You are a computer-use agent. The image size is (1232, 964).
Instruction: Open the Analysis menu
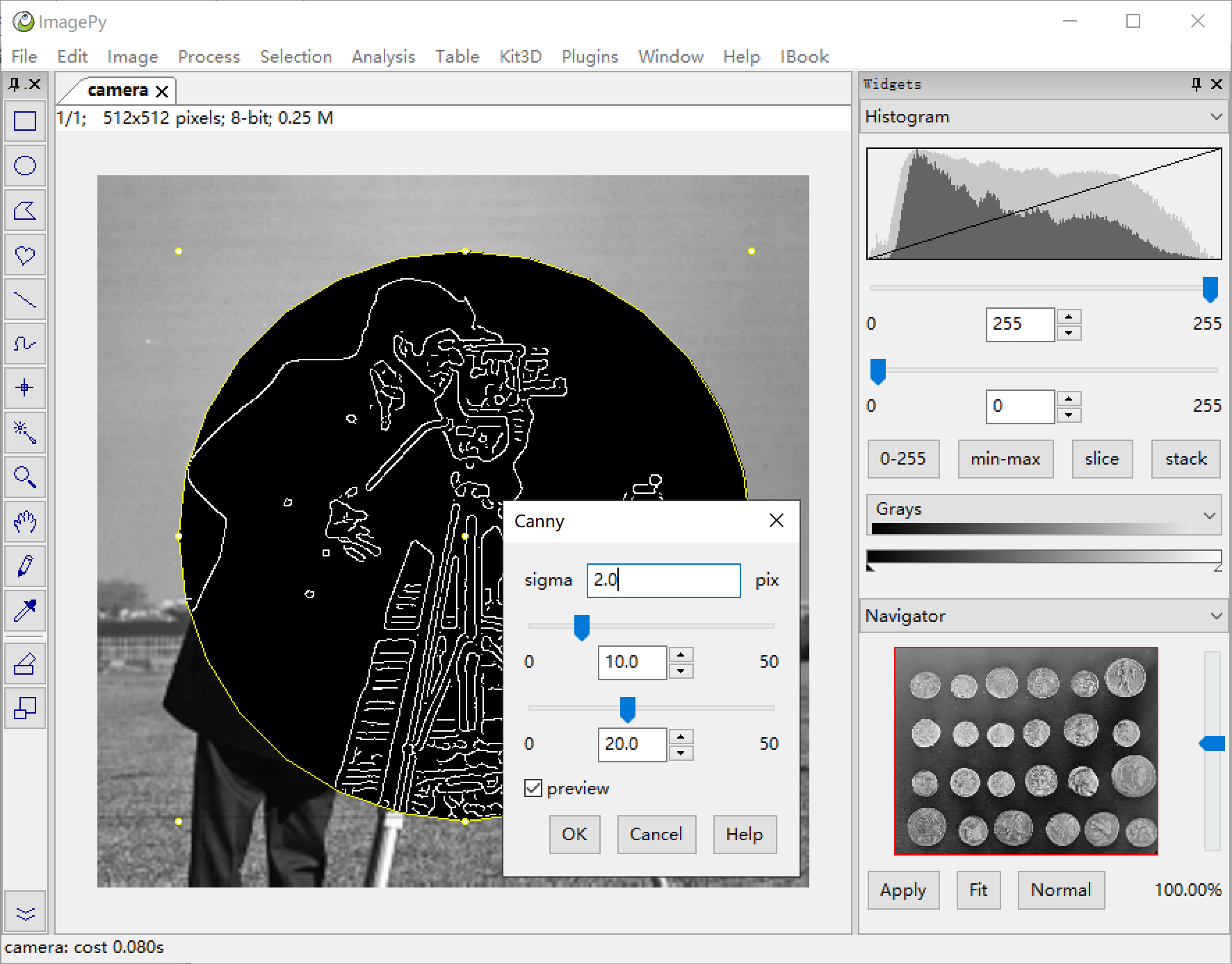pyautogui.click(x=383, y=56)
